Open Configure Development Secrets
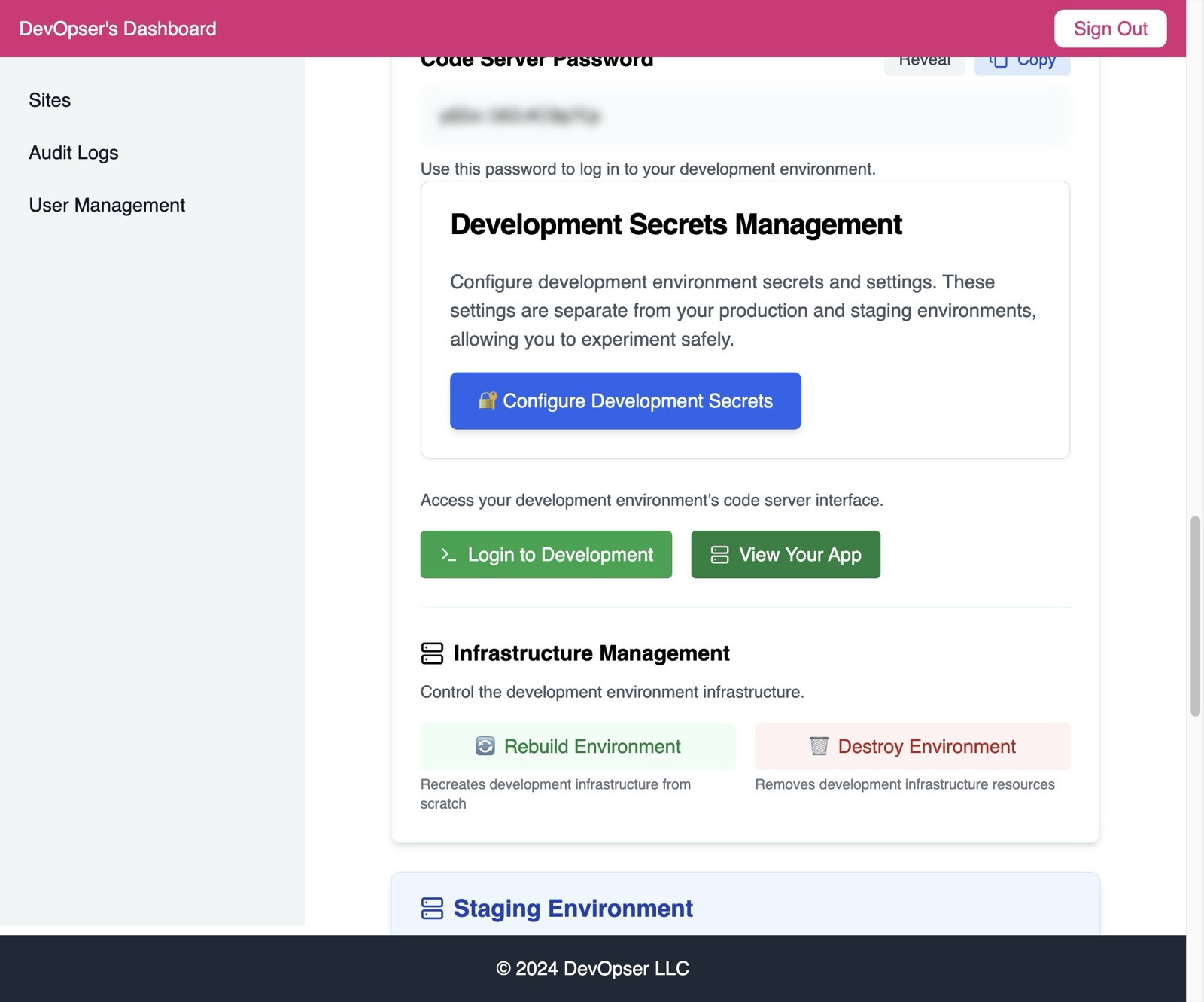Image resolution: width=1204 pixels, height=1002 pixels. coord(625,401)
